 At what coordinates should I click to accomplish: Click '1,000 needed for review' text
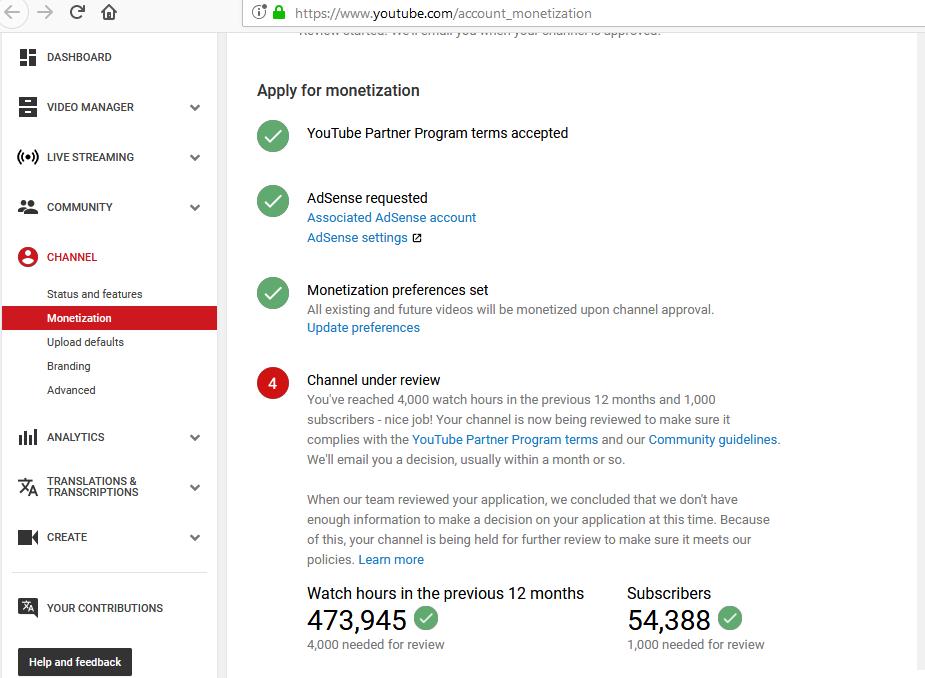pyautogui.click(x=696, y=644)
